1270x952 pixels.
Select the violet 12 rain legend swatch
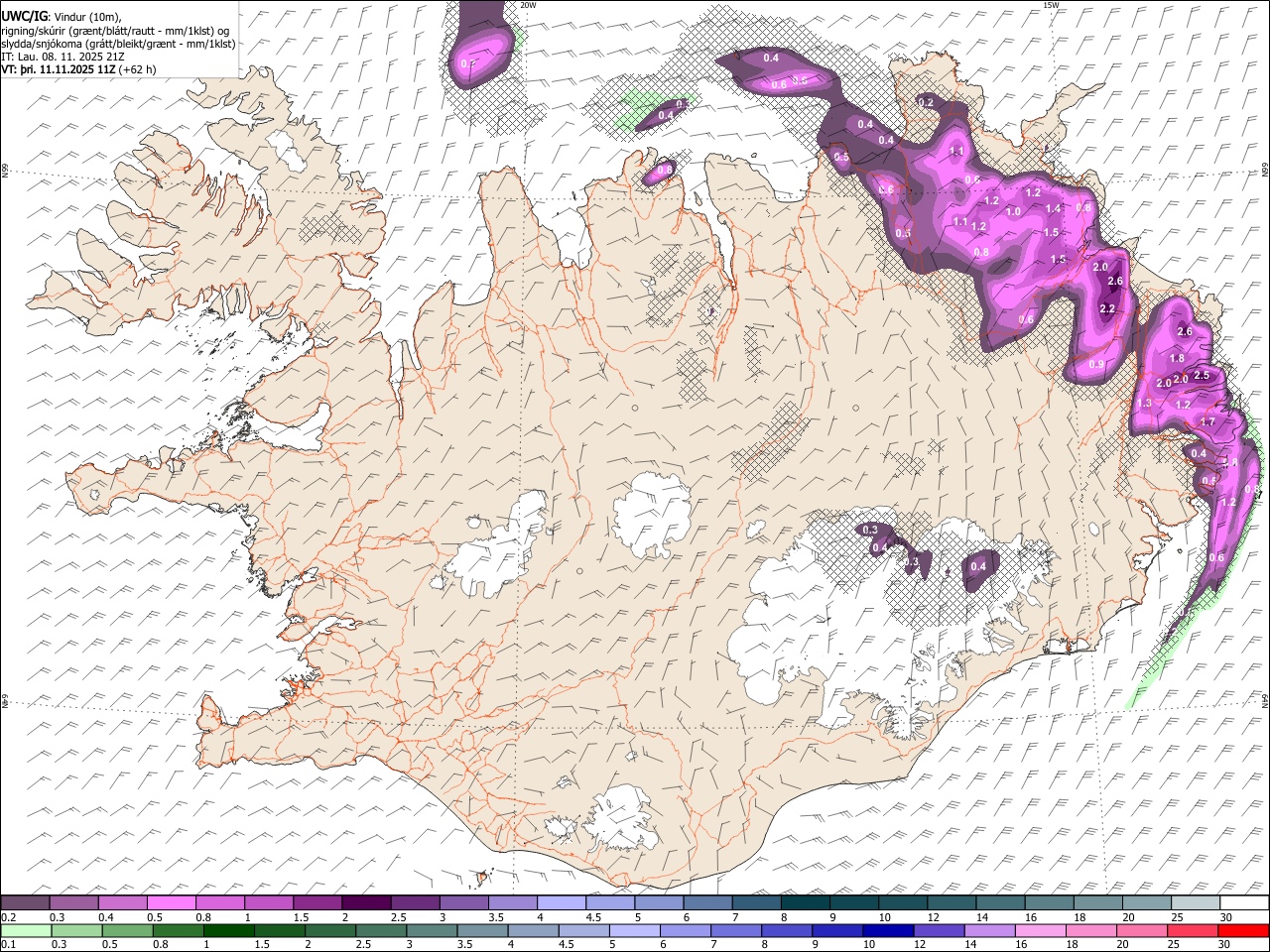click(x=939, y=930)
